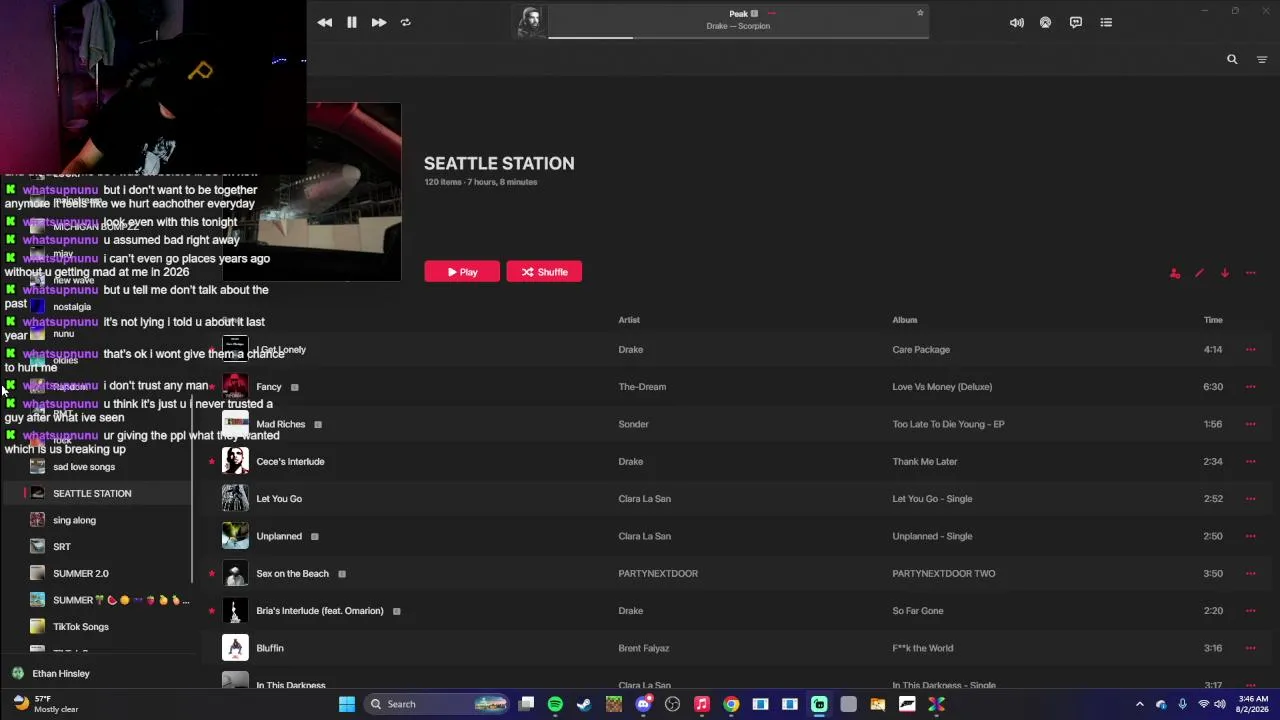The image size is (1280, 720).
Task: Open the sad love songs playlist
Action: click(x=84, y=467)
